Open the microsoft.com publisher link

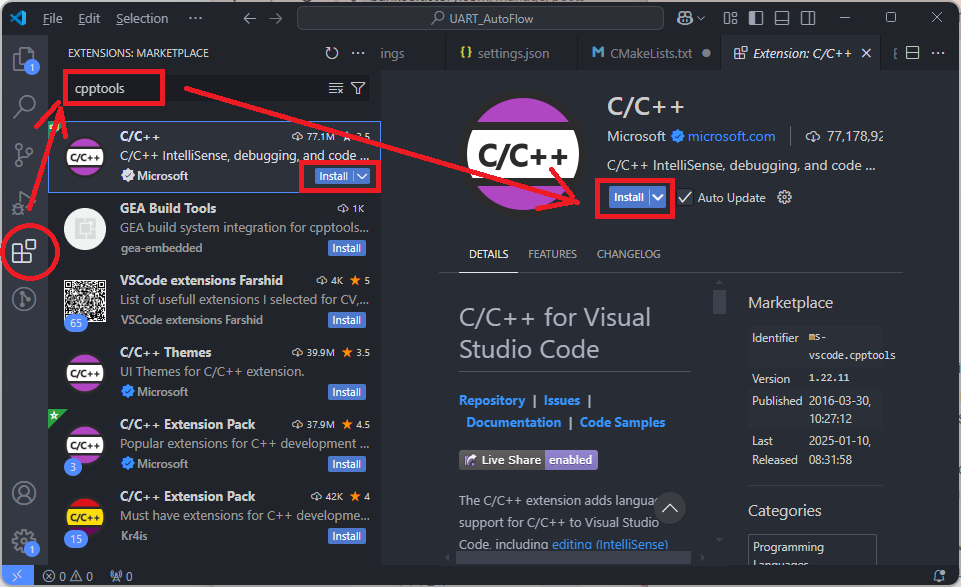coord(731,137)
